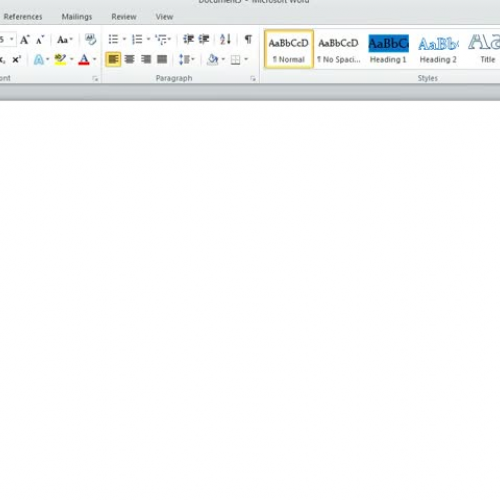Image resolution: width=500 pixels, height=500 pixels.
Task: Toggle subscript formatting
Action: (x=3, y=60)
